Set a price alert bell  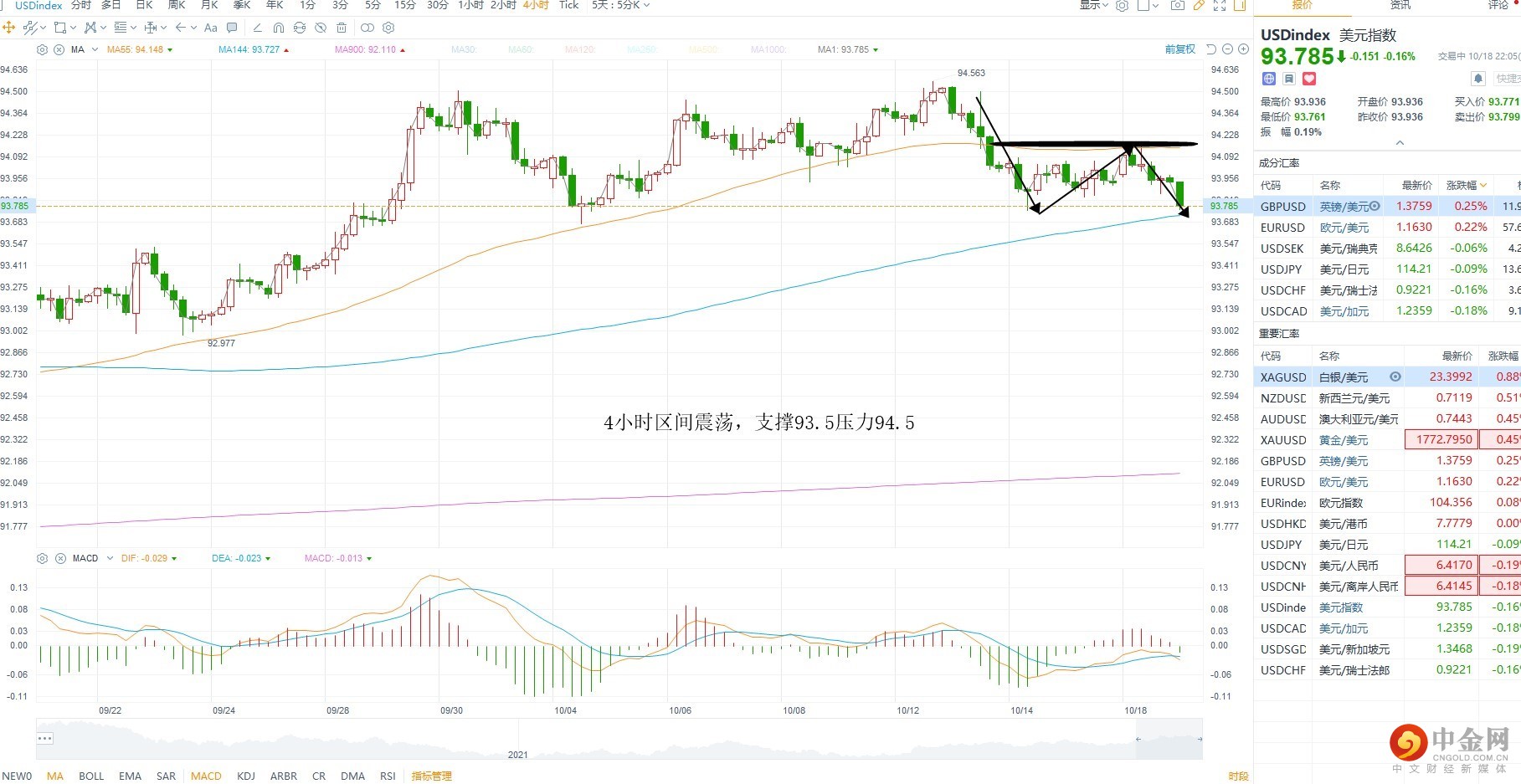click(x=1478, y=79)
